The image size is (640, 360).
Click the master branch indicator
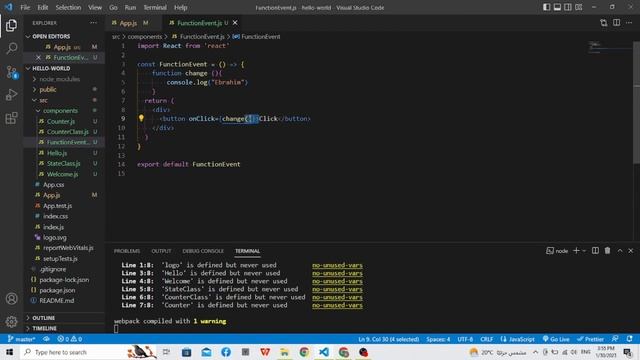22,339
